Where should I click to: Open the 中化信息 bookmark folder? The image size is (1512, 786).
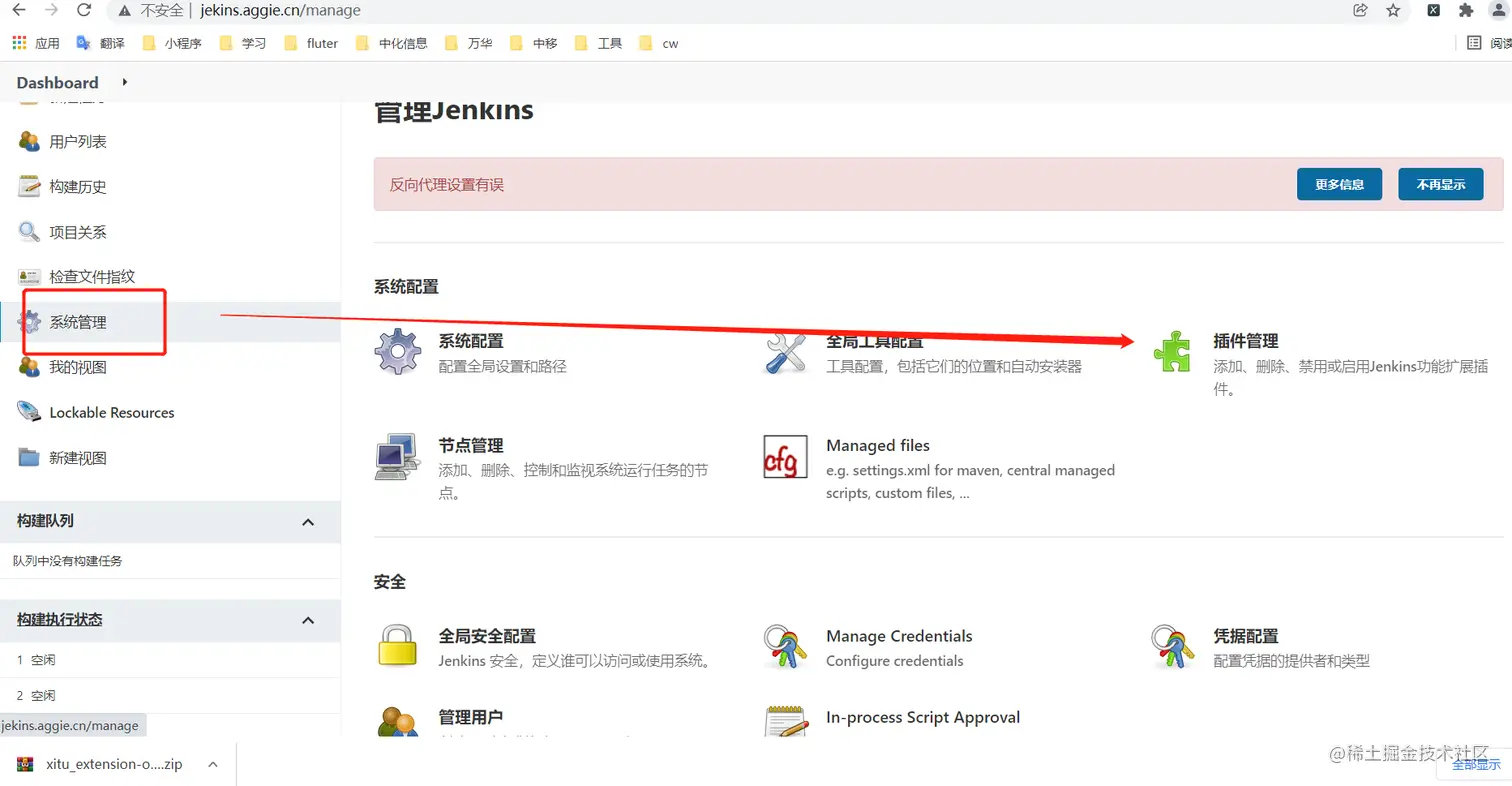(x=391, y=43)
